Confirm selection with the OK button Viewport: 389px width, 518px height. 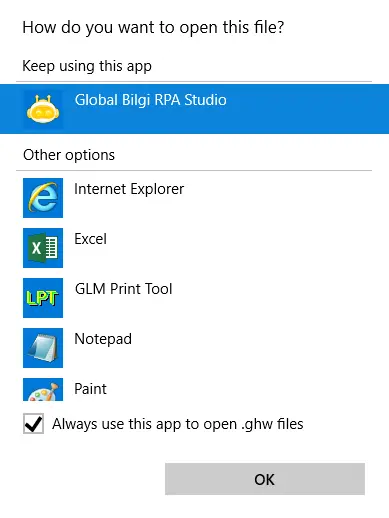(265, 479)
